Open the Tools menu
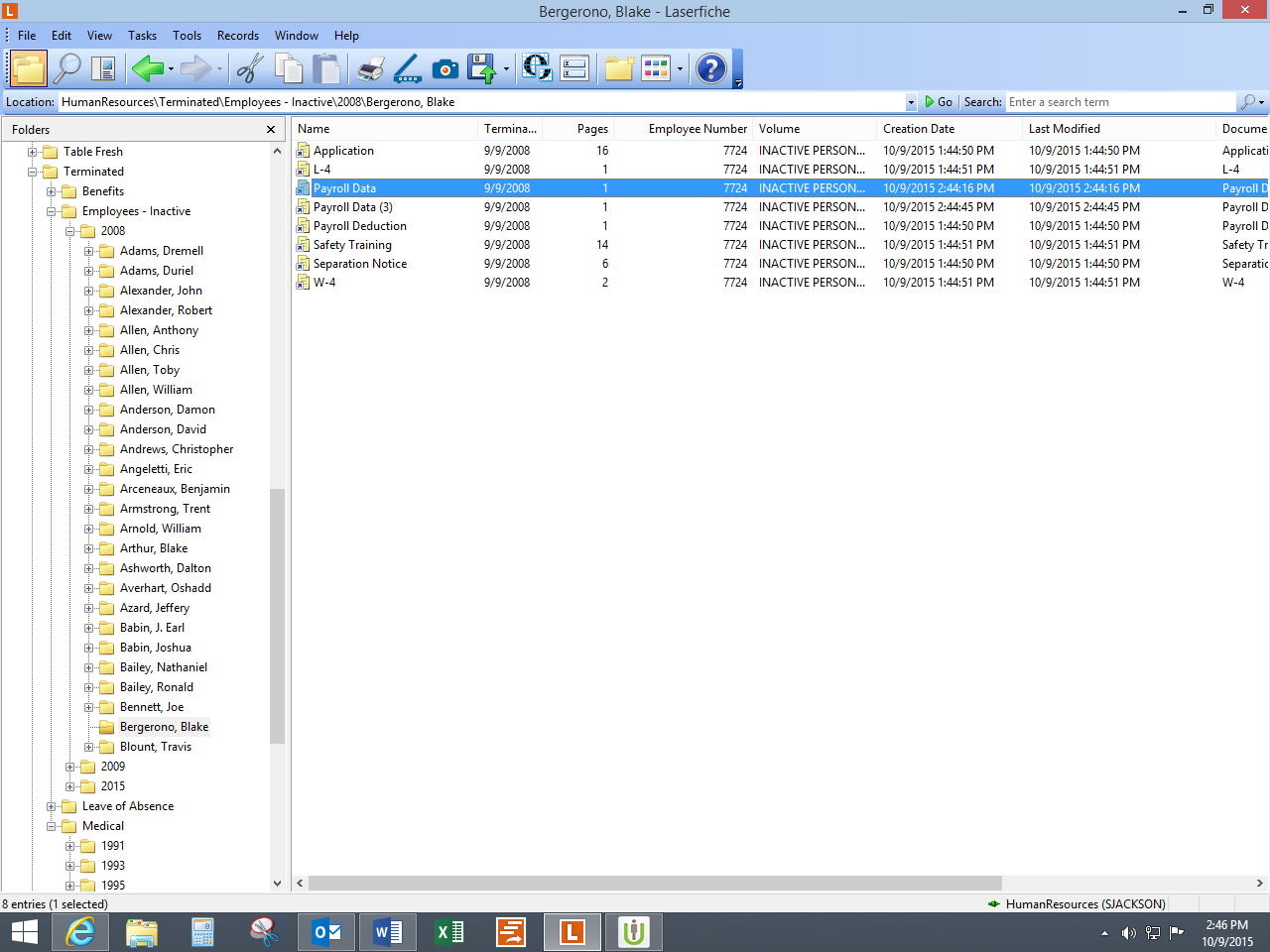This screenshot has height=952, width=1270. [x=187, y=36]
